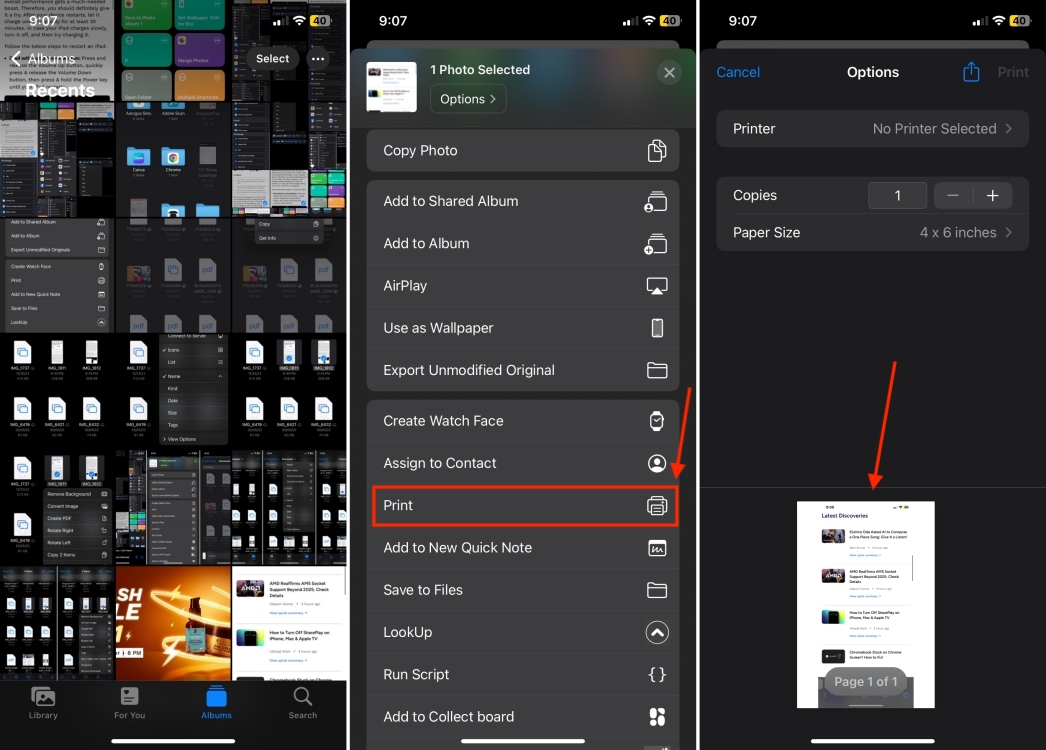Open the Printer selection with No Printer Selected
Viewport: 1046px width, 750px height.
pos(872,128)
